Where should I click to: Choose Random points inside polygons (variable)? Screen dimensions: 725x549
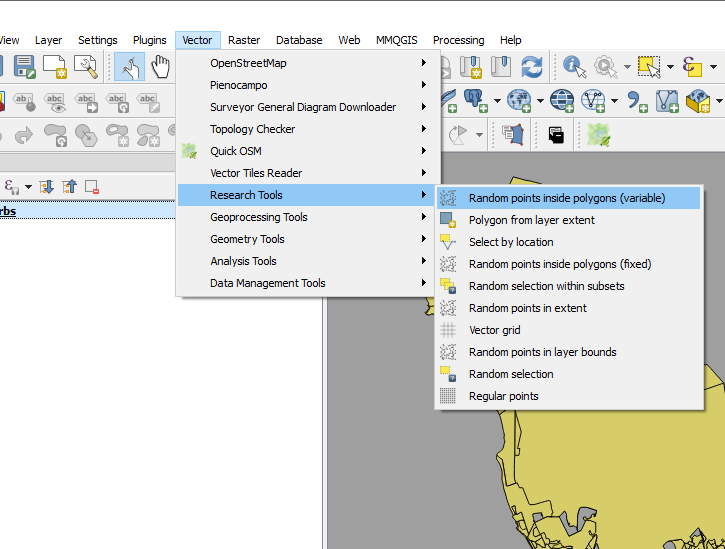(x=569, y=198)
